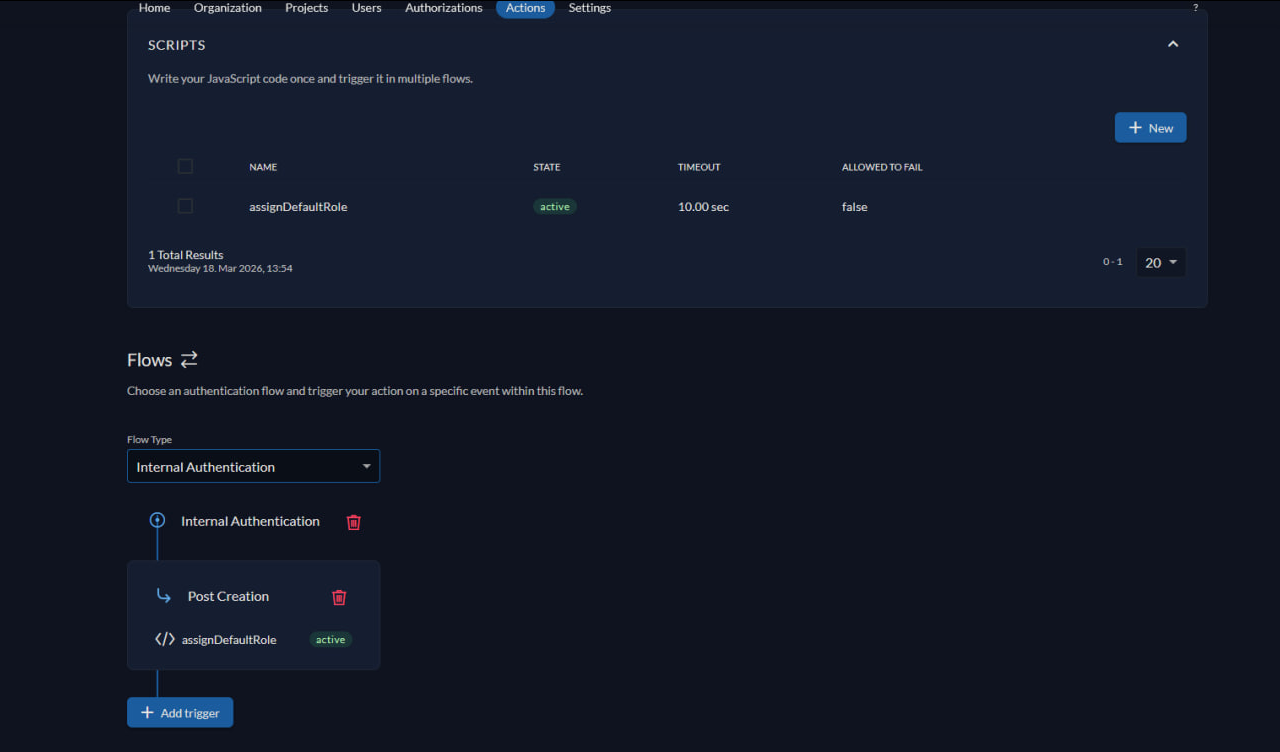The height and width of the screenshot is (752, 1280).
Task: Click the active state badge in scripts table
Action: pyautogui.click(x=555, y=207)
